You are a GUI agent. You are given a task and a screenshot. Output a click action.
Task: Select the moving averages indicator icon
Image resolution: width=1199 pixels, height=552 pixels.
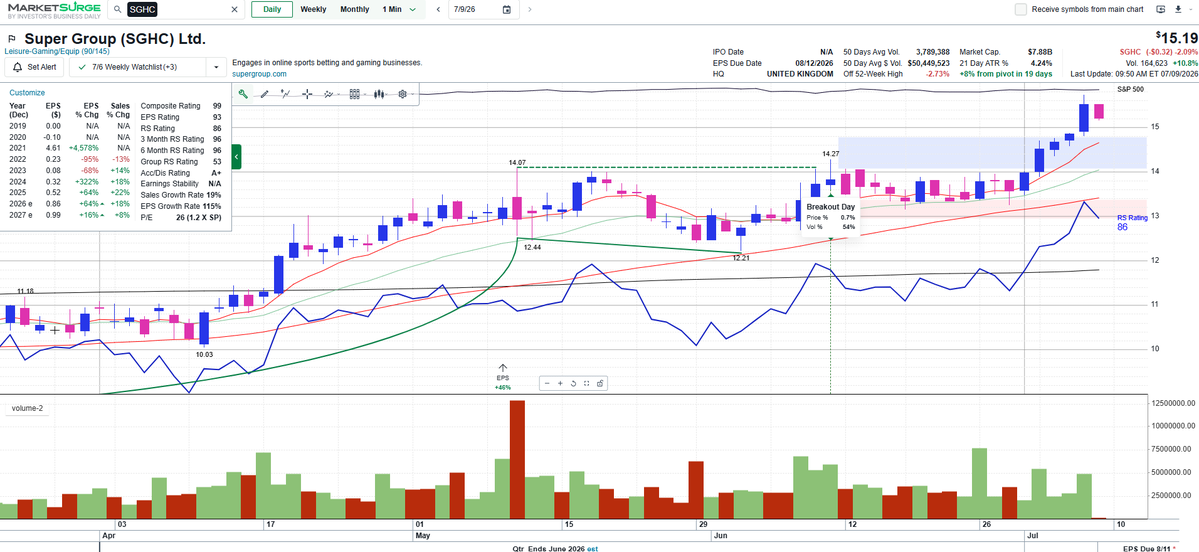pyautogui.click(x=328, y=94)
